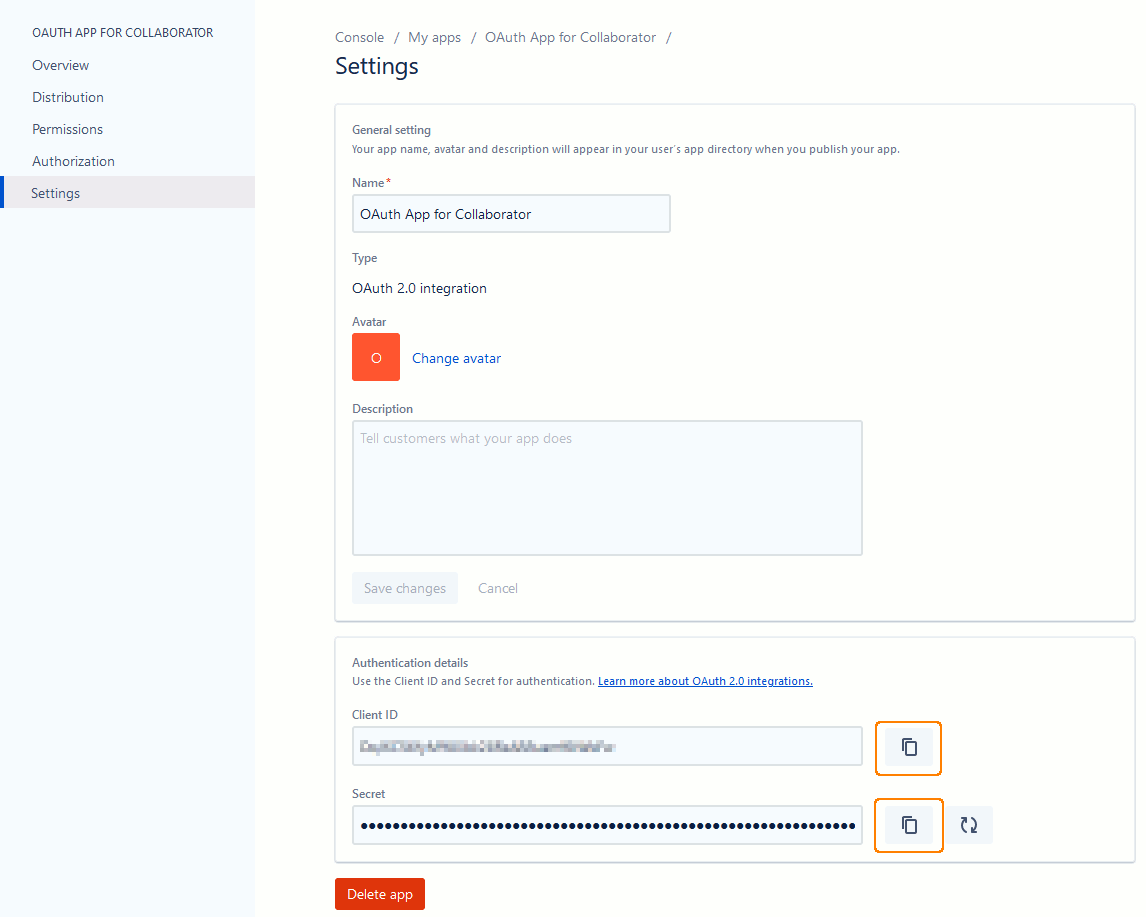The height and width of the screenshot is (917, 1146).
Task: Open the Change avatar option
Action: tap(456, 358)
